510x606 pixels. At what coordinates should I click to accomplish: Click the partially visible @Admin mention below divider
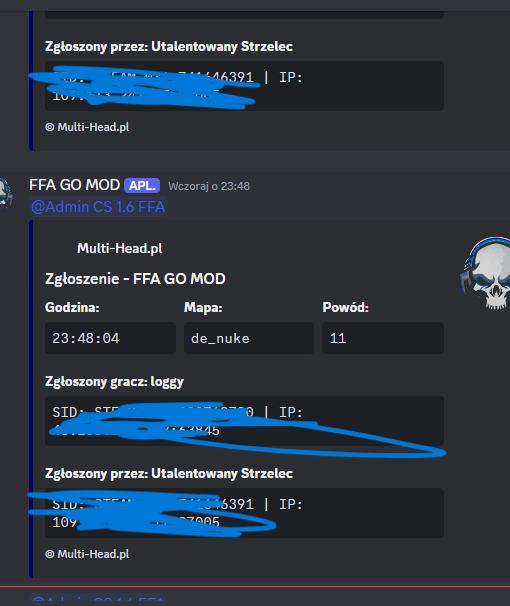pos(98,600)
